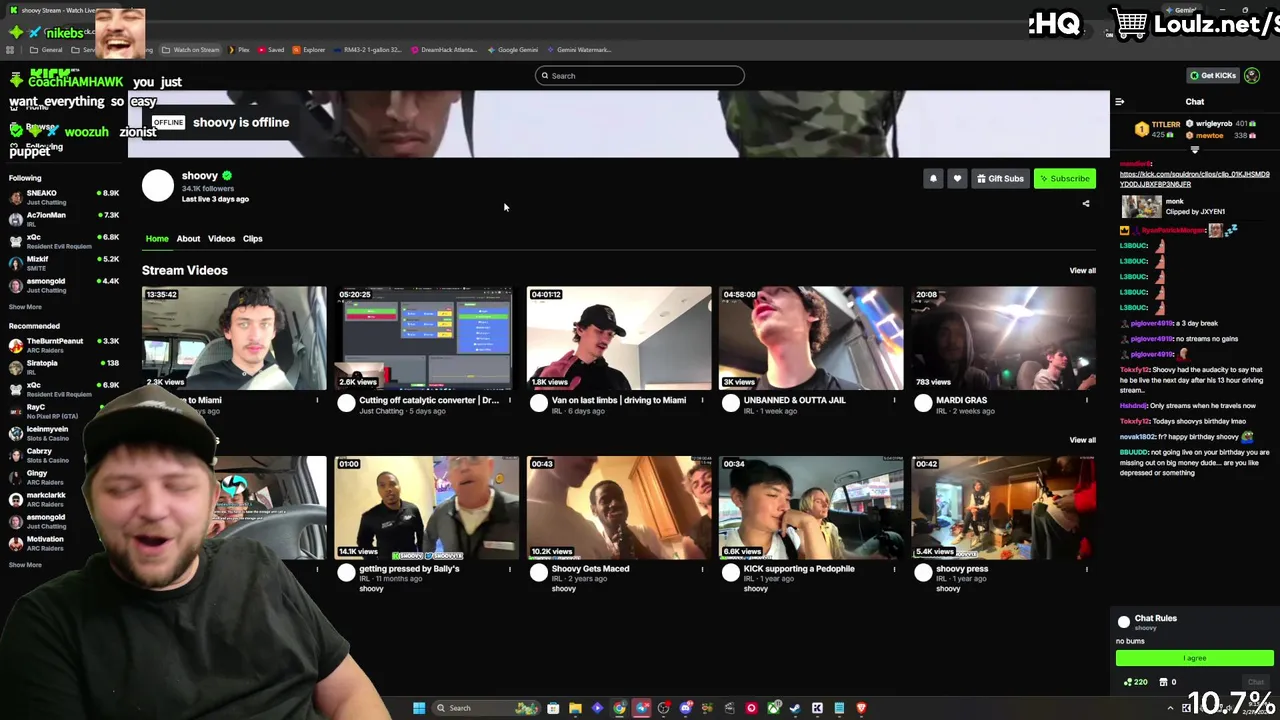Viewport: 1280px width, 720px height.
Task: Open Motivation recommended channel
Action: click(x=63, y=543)
